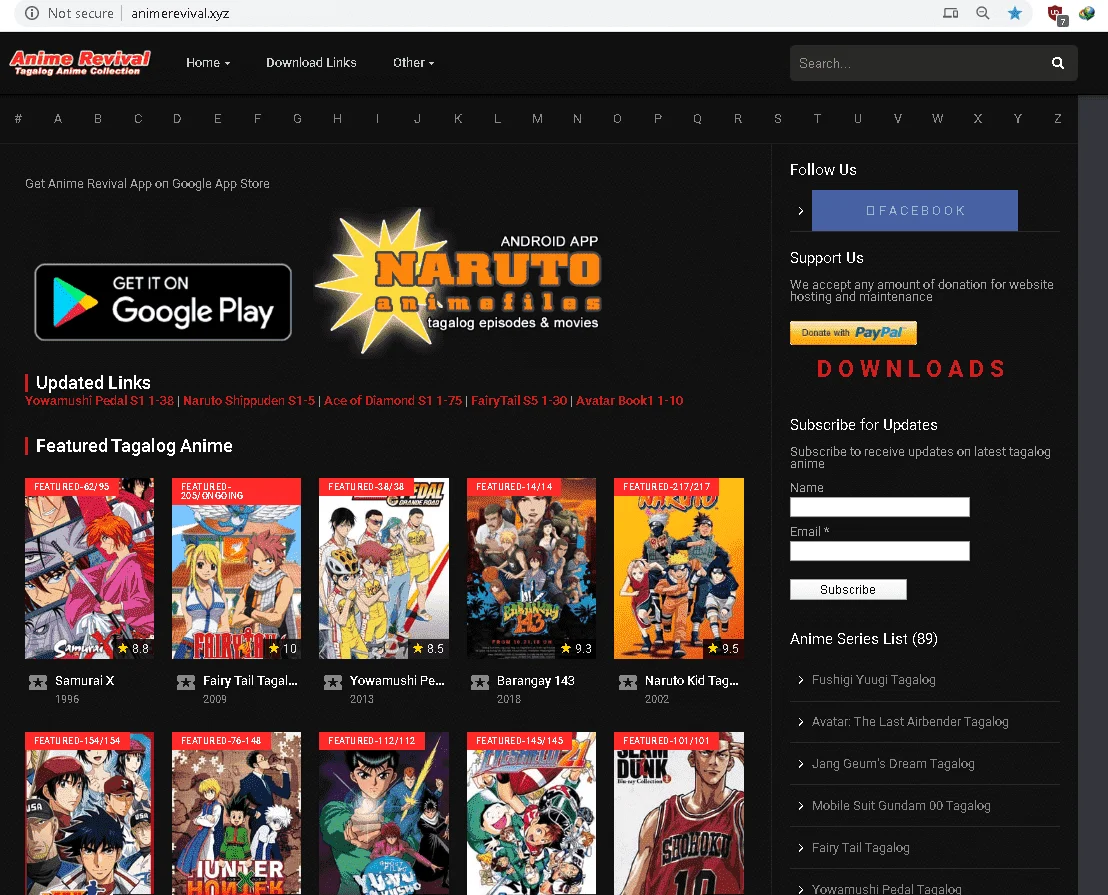Click the movie icon next to Fairy Tail Tagal...
This screenshot has height=895, width=1108.
(x=186, y=682)
